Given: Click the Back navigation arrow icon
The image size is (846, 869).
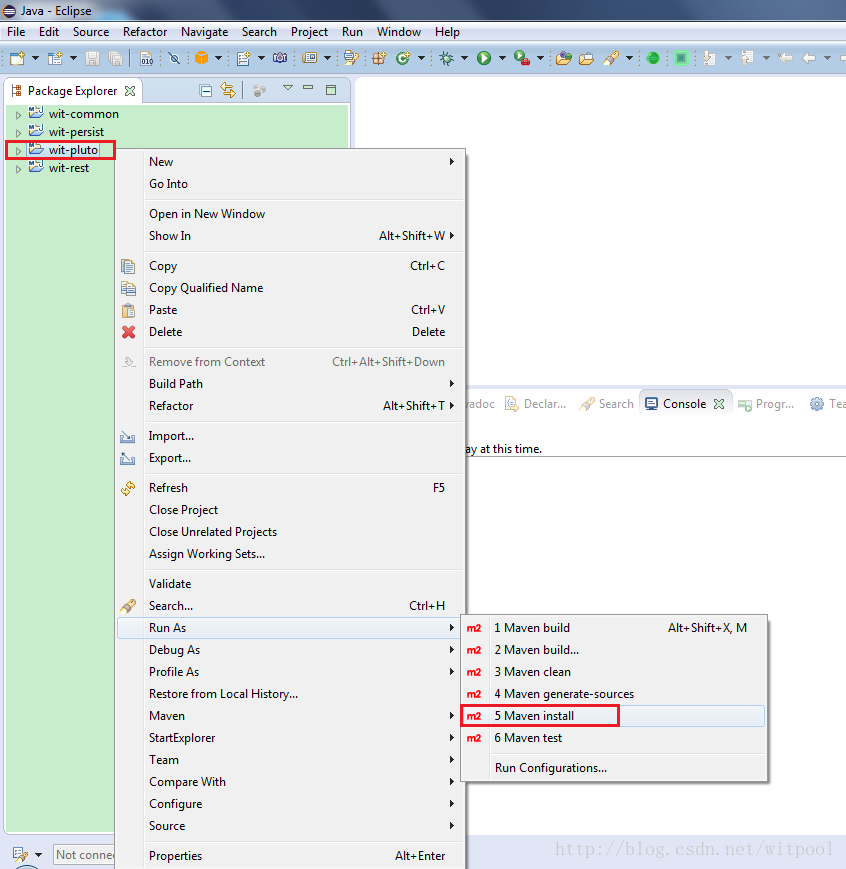Looking at the screenshot, I should 809,58.
